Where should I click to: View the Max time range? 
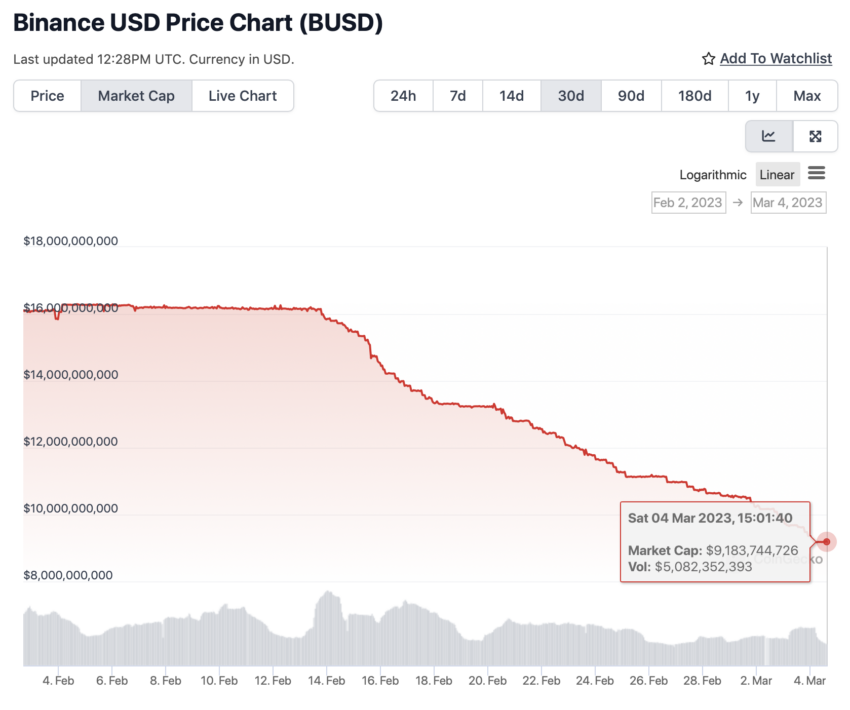[x=807, y=96]
